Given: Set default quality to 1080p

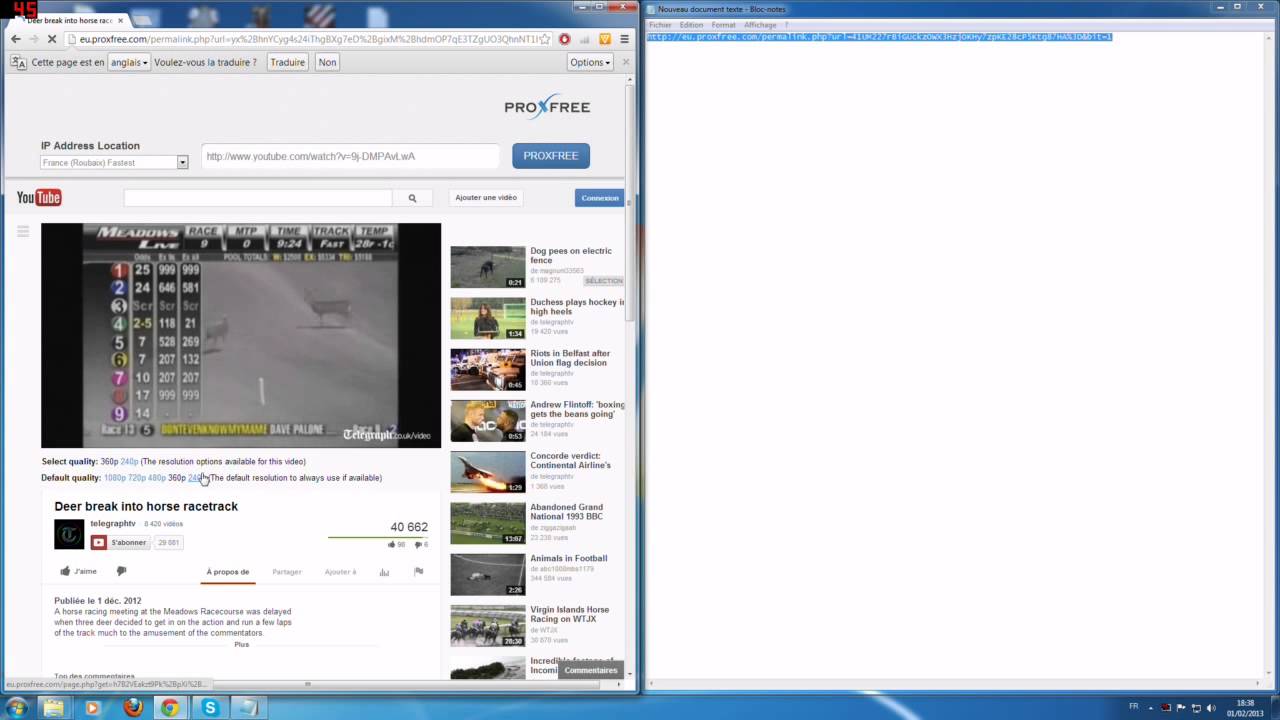Looking at the screenshot, I should 115,477.
